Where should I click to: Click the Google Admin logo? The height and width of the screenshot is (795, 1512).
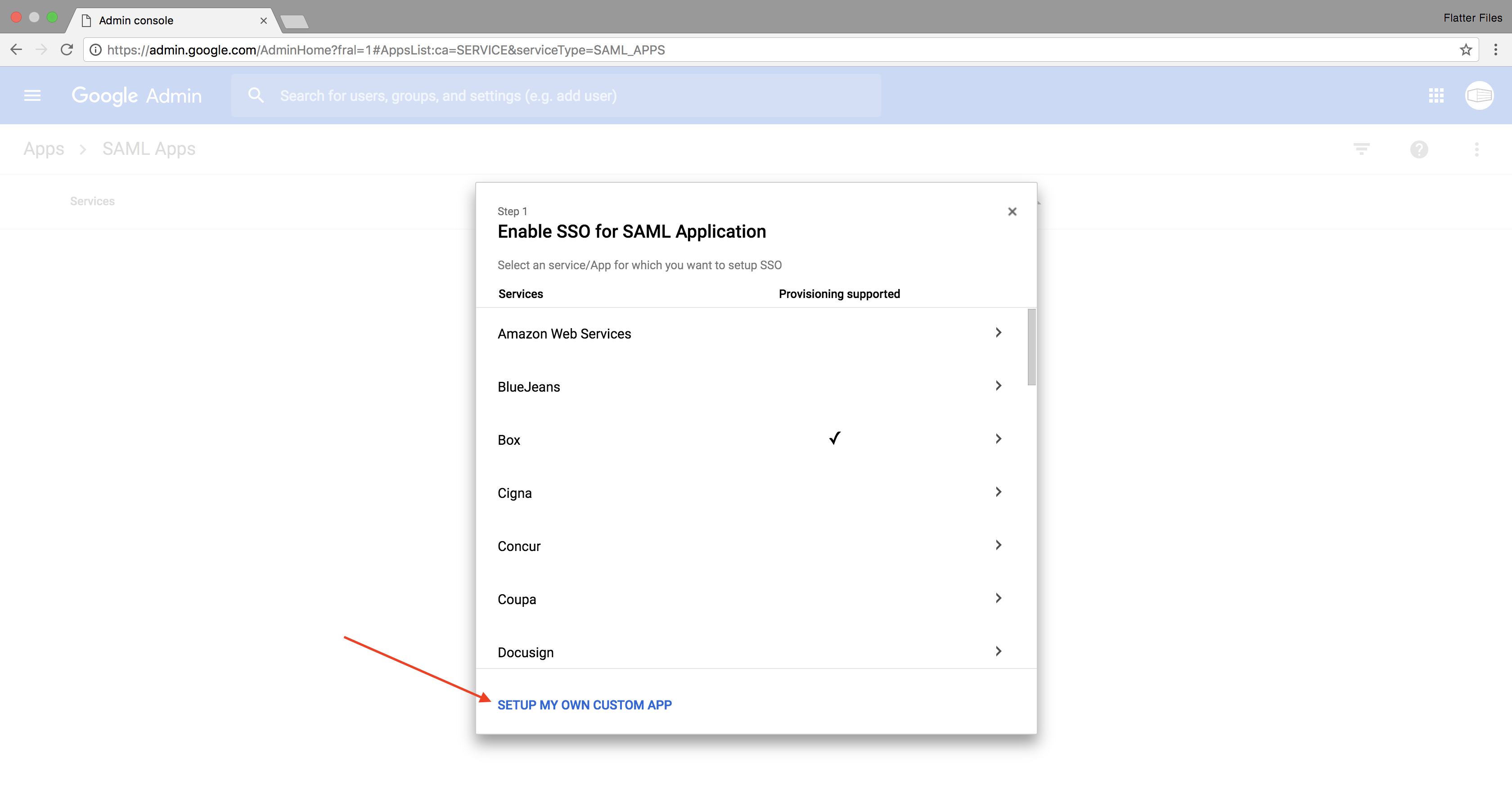[x=136, y=95]
